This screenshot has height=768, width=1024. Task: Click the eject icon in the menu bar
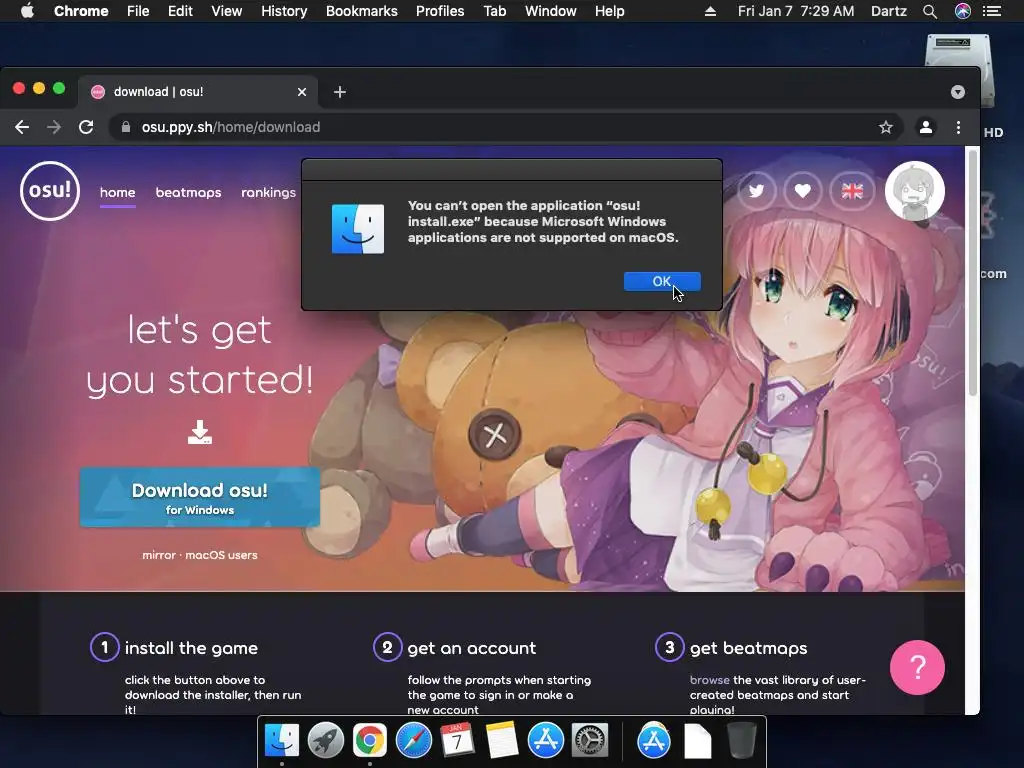point(711,11)
